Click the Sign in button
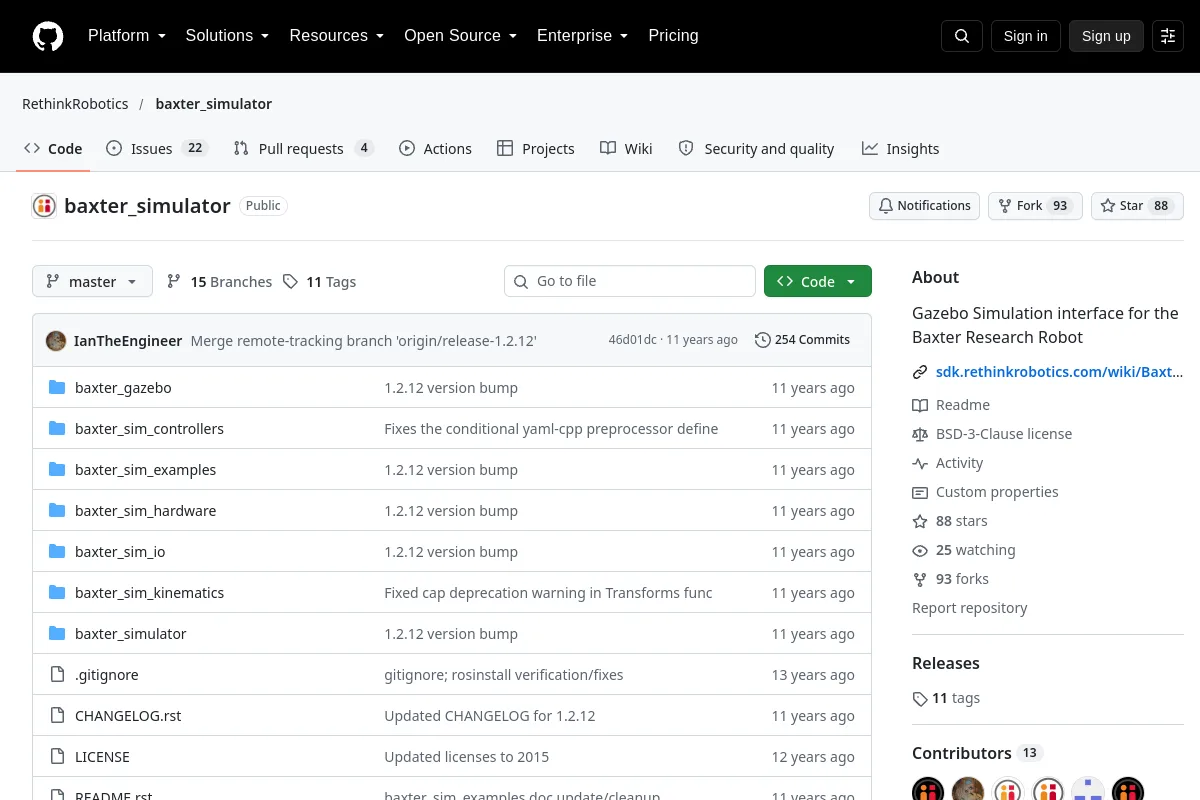This screenshot has height=800, width=1200. pos(1026,36)
